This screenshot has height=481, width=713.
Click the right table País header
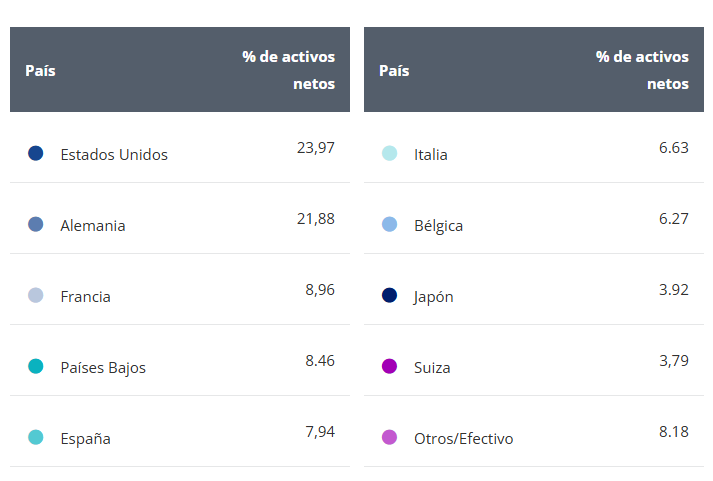click(394, 71)
